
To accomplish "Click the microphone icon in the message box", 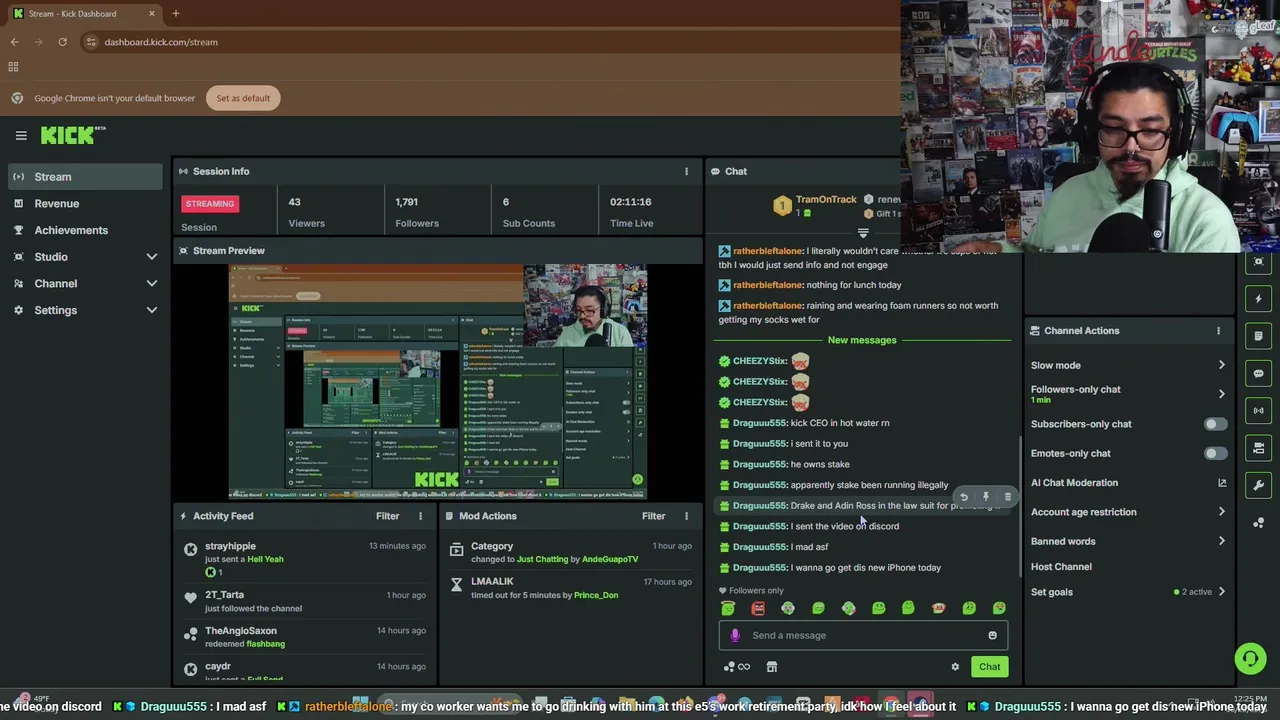I will click(735, 635).
